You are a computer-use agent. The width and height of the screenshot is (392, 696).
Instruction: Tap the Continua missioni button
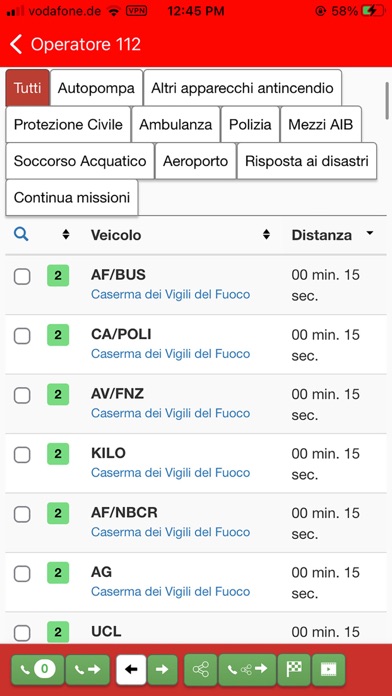pos(72,198)
